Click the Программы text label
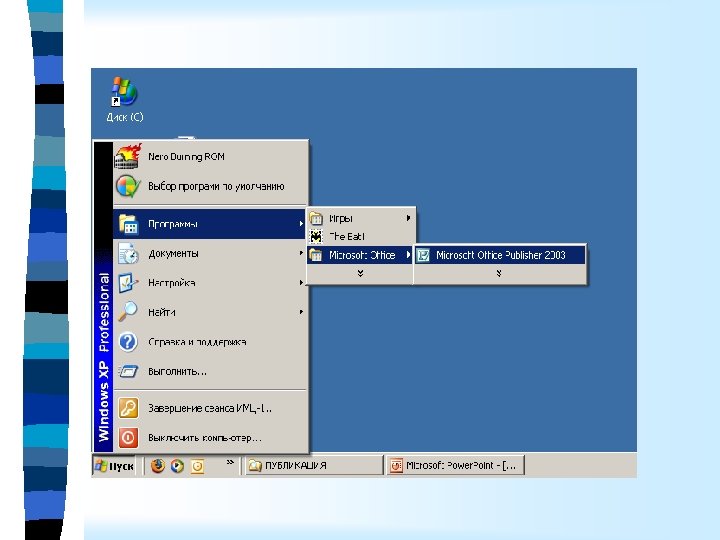 pos(173,224)
